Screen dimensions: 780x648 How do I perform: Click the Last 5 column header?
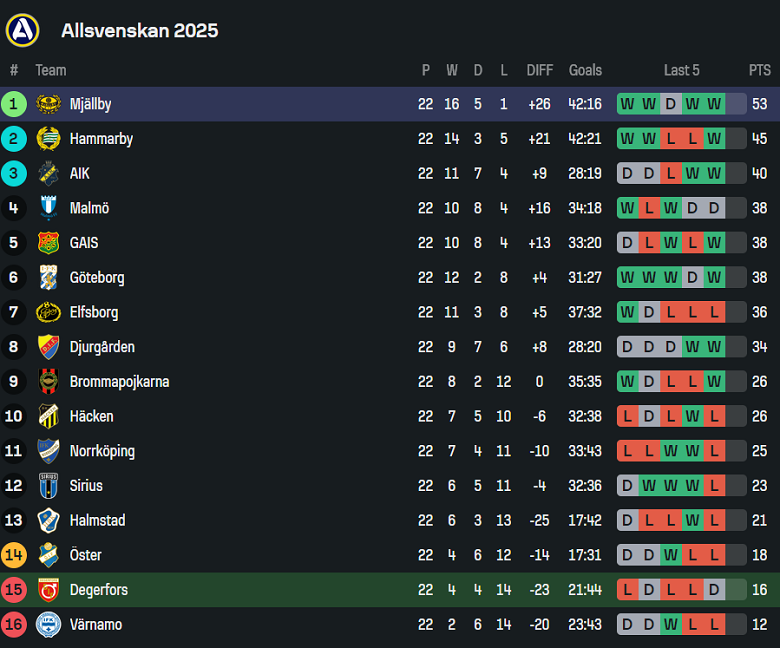pyautogui.click(x=682, y=70)
